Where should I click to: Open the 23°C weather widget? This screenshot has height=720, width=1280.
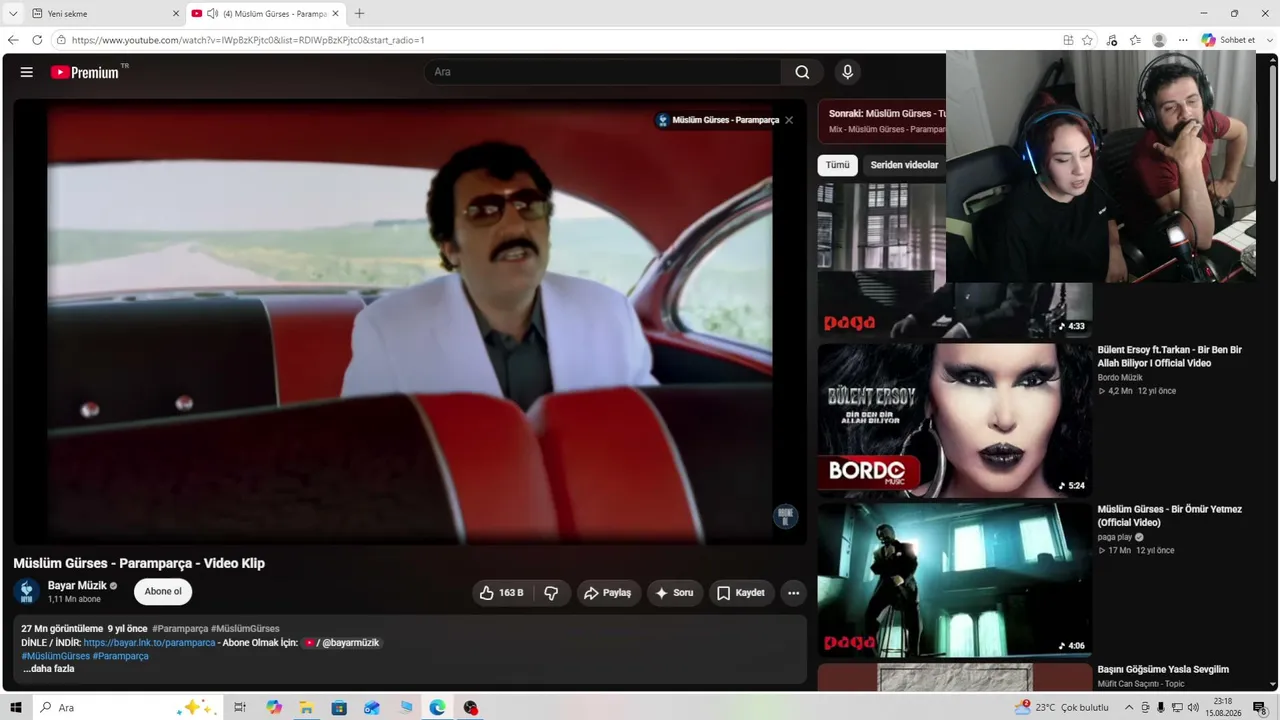tap(1061, 708)
